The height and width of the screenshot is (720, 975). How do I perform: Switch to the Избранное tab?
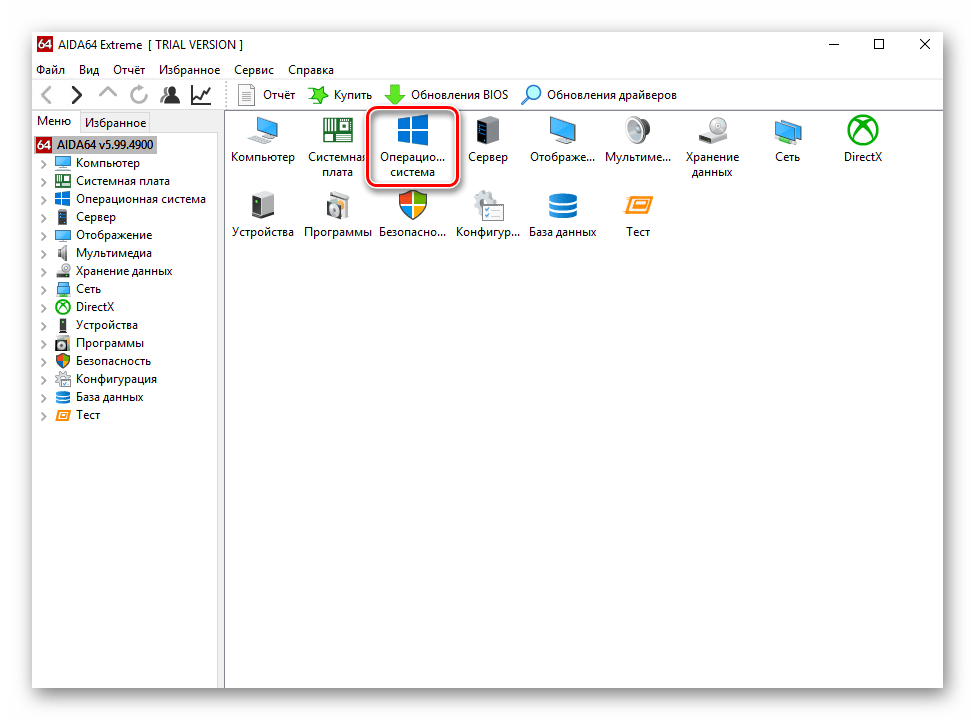point(115,123)
